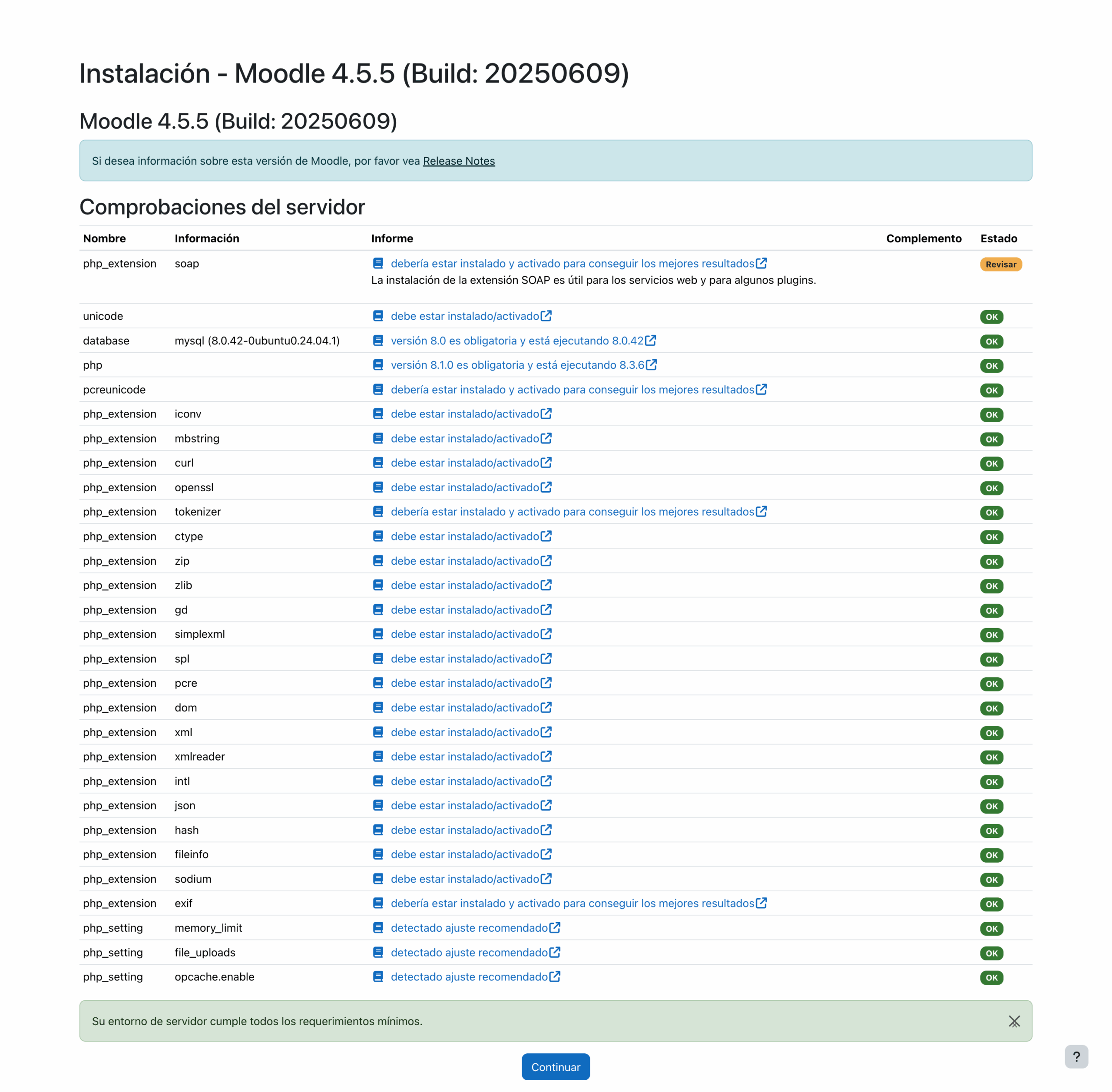Click the book icon in the opcache.enable row
The width and height of the screenshot is (1112, 1092).
click(378, 976)
